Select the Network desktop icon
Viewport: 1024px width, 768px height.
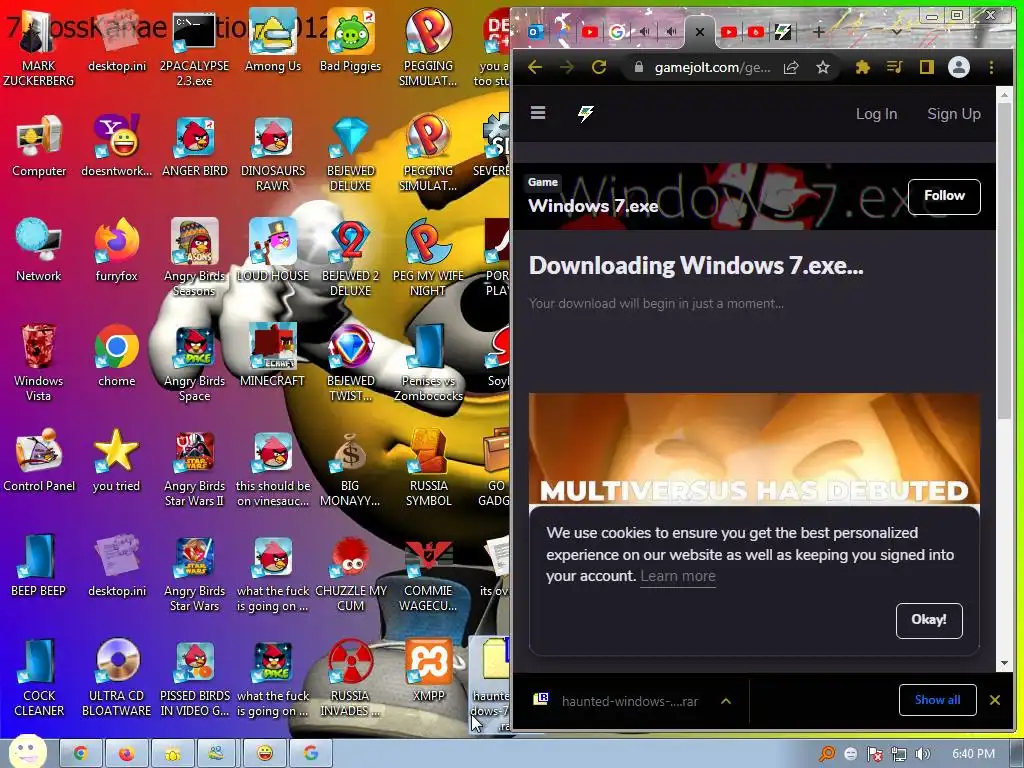tap(39, 249)
